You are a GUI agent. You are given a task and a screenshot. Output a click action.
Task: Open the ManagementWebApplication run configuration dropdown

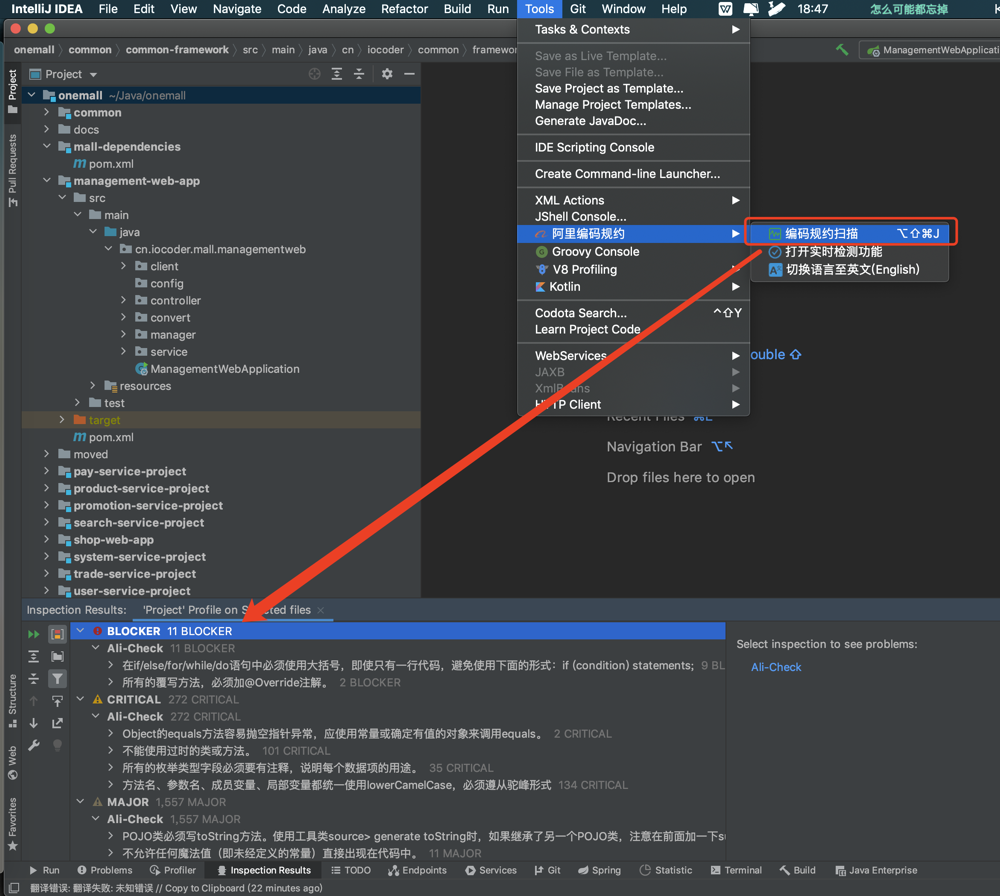(x=931, y=50)
